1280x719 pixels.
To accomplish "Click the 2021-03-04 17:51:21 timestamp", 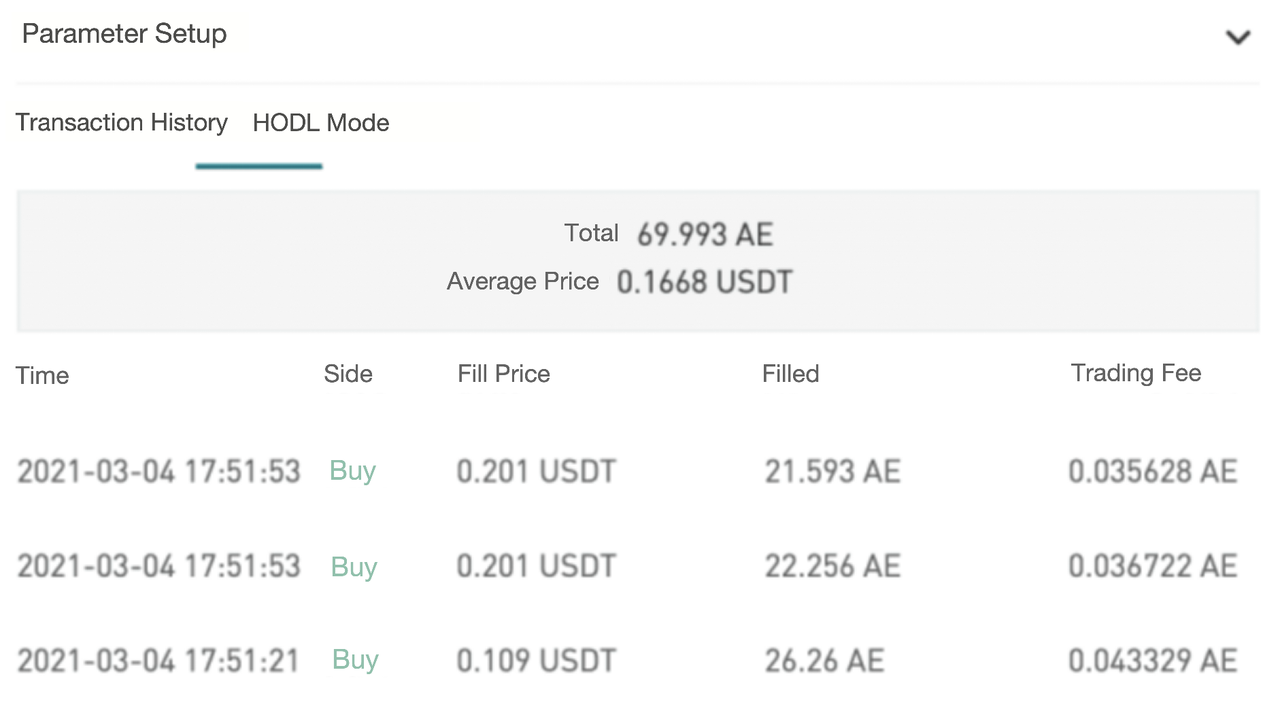I will (158, 660).
